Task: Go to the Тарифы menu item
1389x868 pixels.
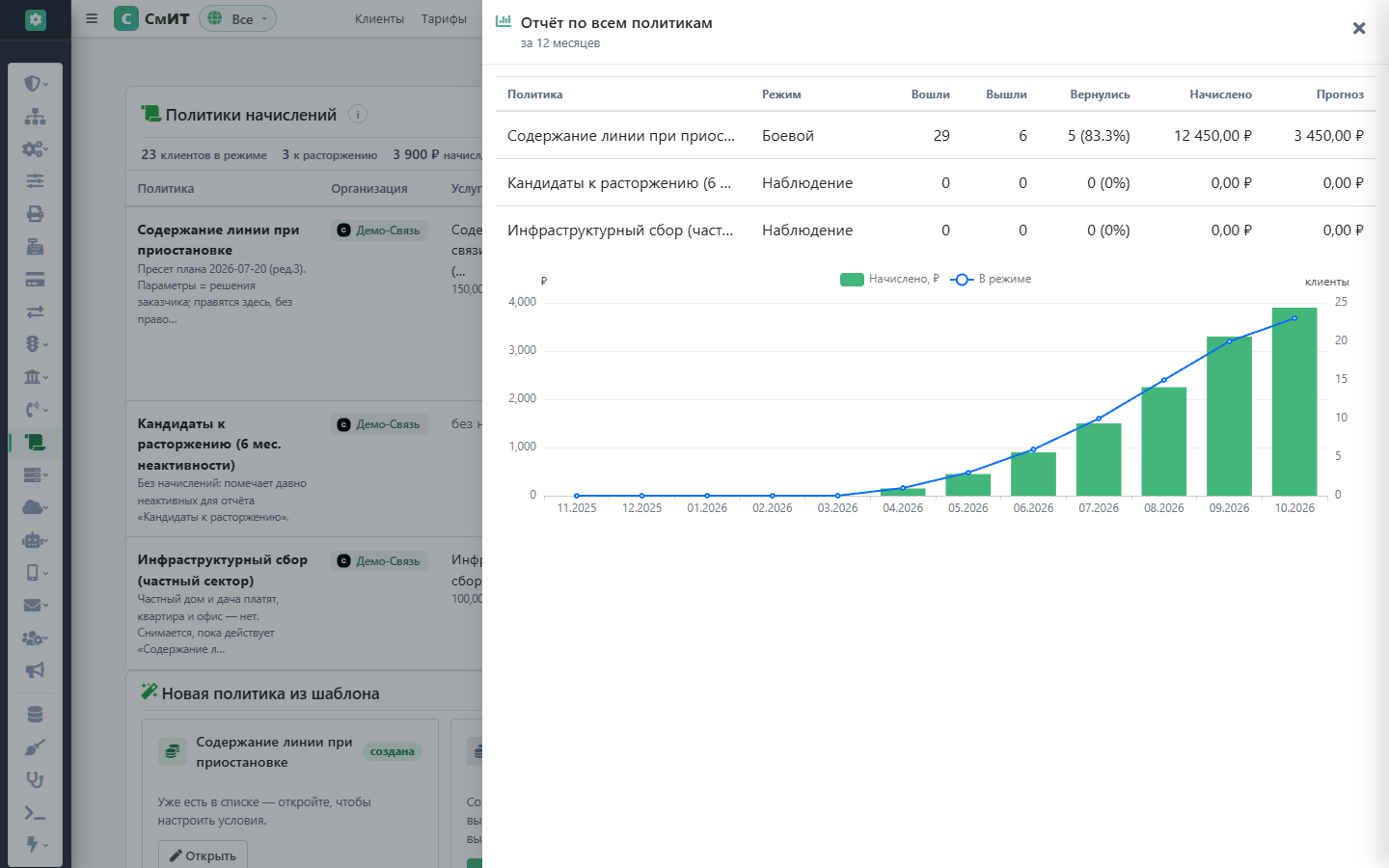Action: pos(444,18)
